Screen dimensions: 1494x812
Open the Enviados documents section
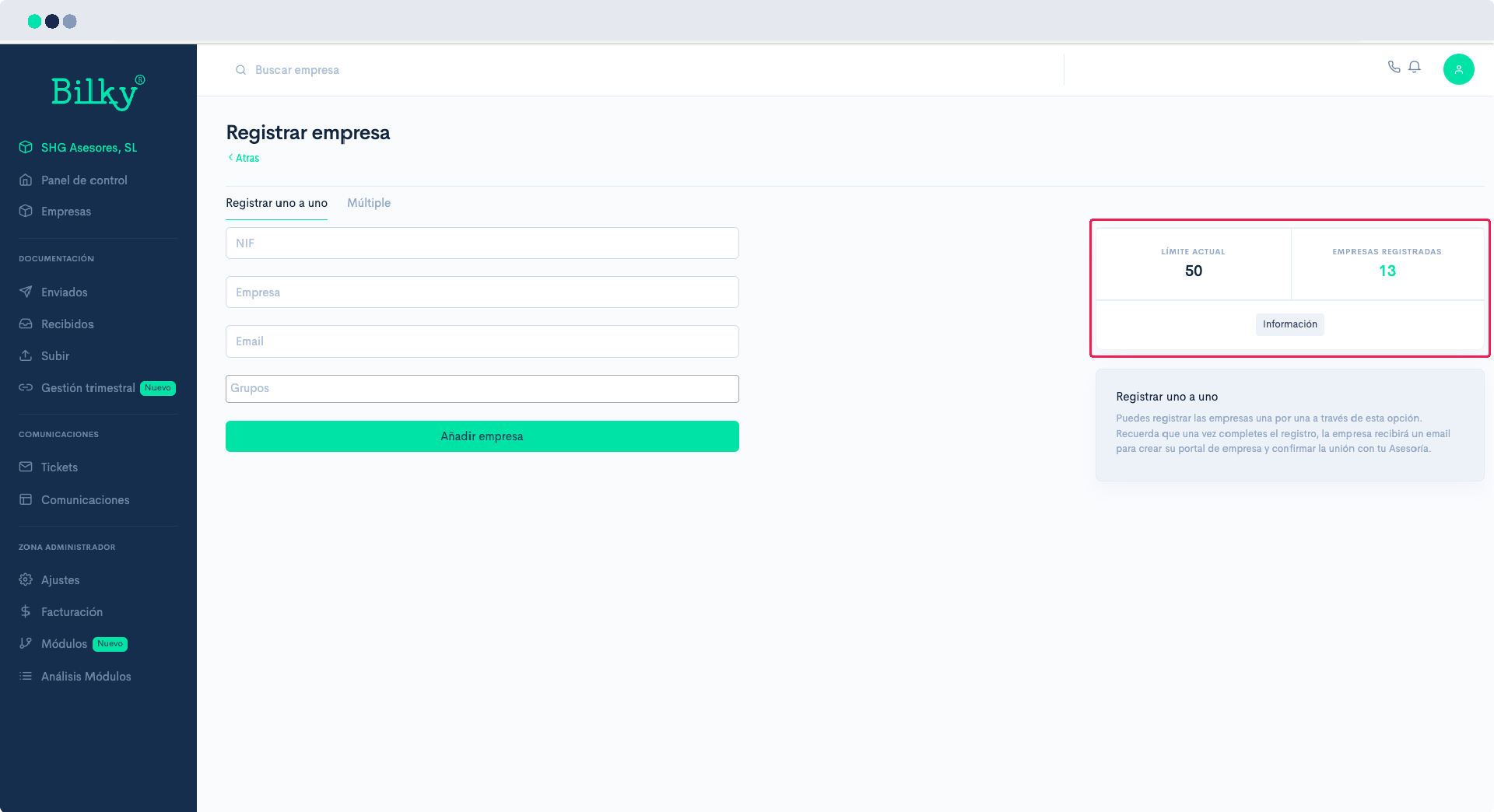point(64,292)
